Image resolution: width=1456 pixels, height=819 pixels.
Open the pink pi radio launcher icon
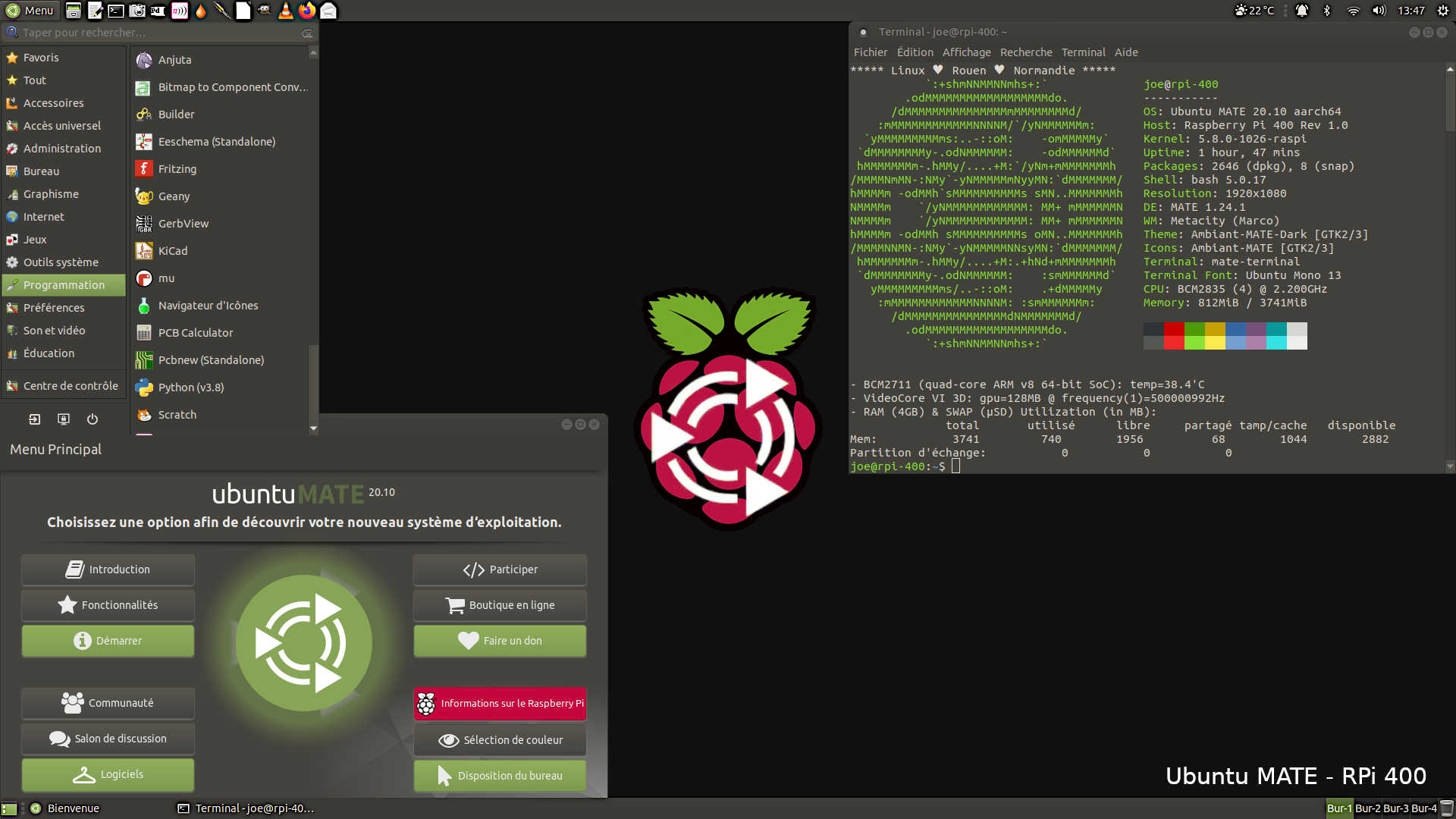point(180,11)
